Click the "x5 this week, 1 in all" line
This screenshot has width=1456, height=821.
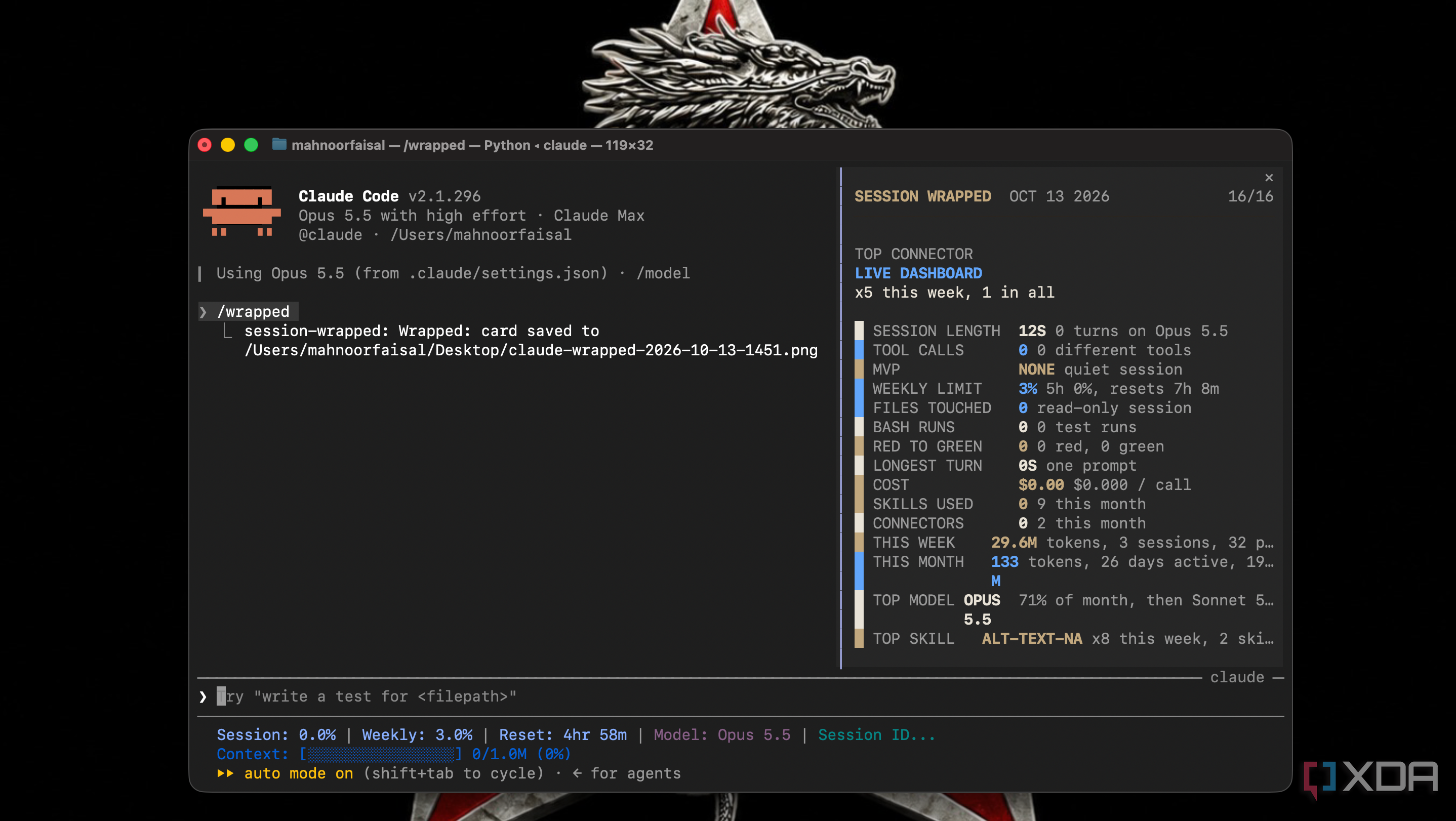(955, 293)
